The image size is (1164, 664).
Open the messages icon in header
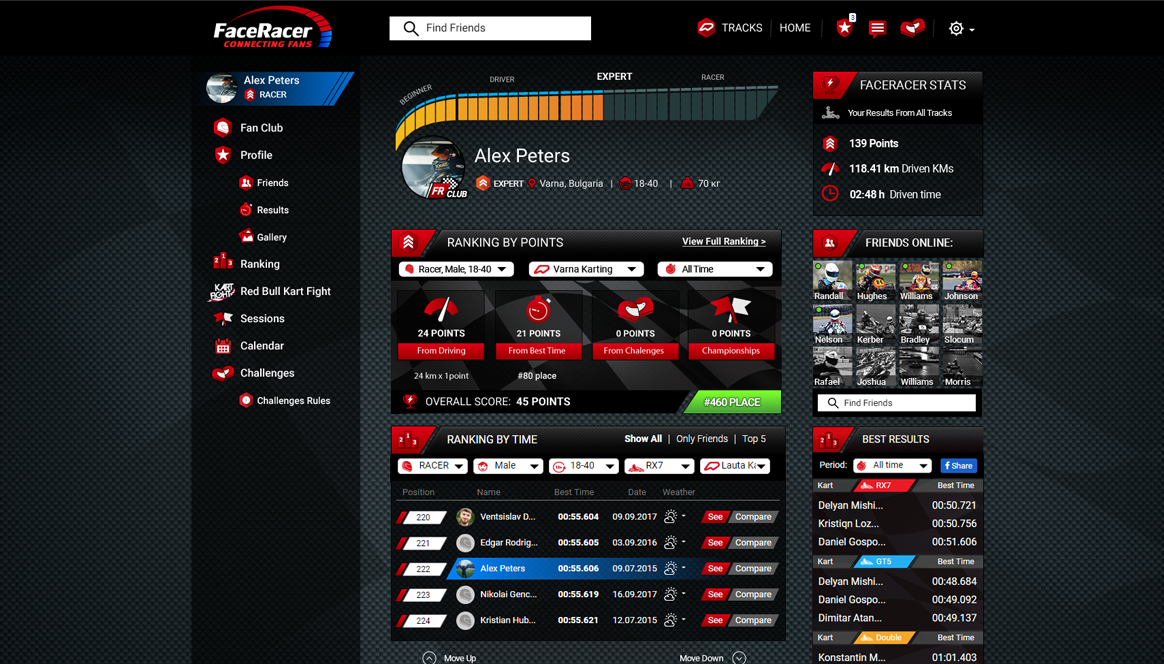pos(877,28)
